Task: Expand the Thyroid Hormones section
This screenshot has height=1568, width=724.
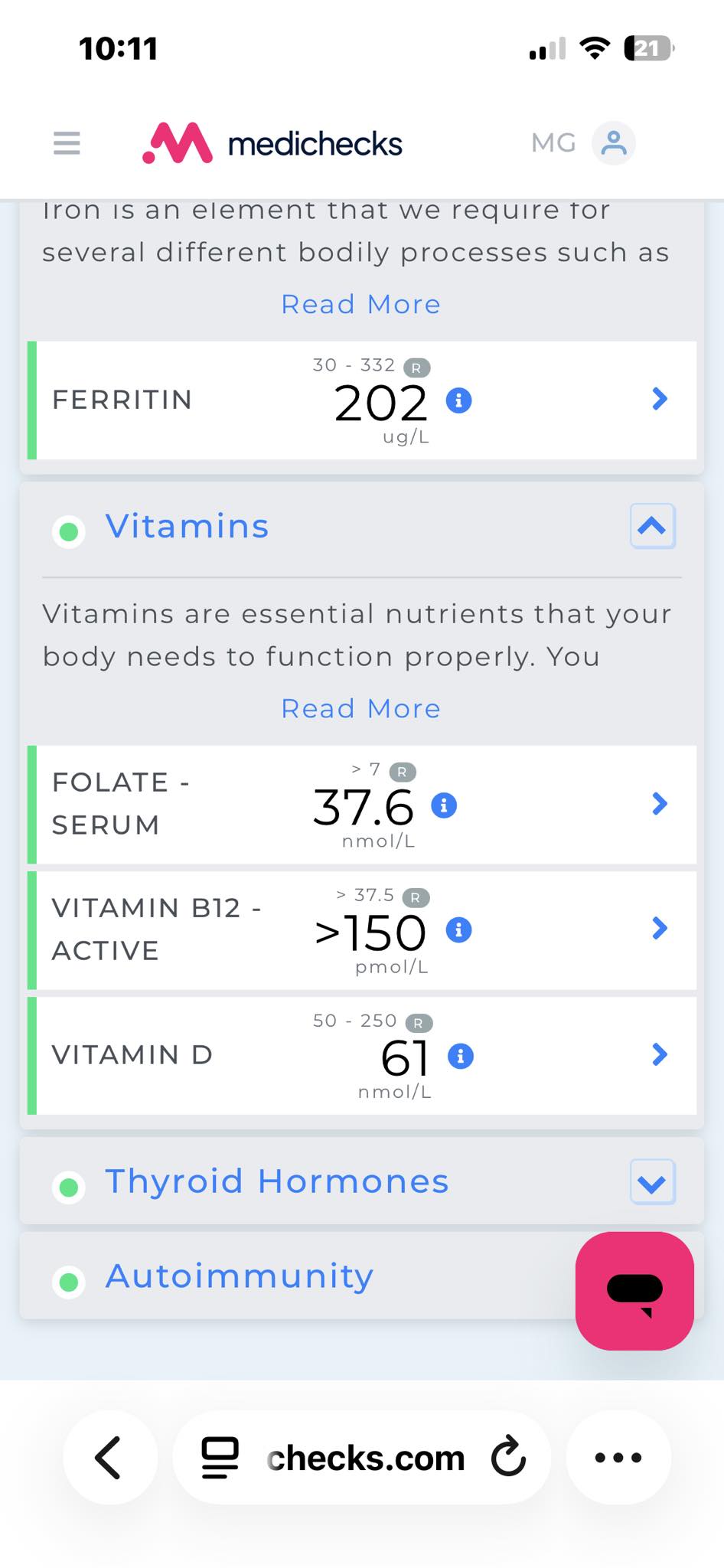Action: [x=652, y=1182]
